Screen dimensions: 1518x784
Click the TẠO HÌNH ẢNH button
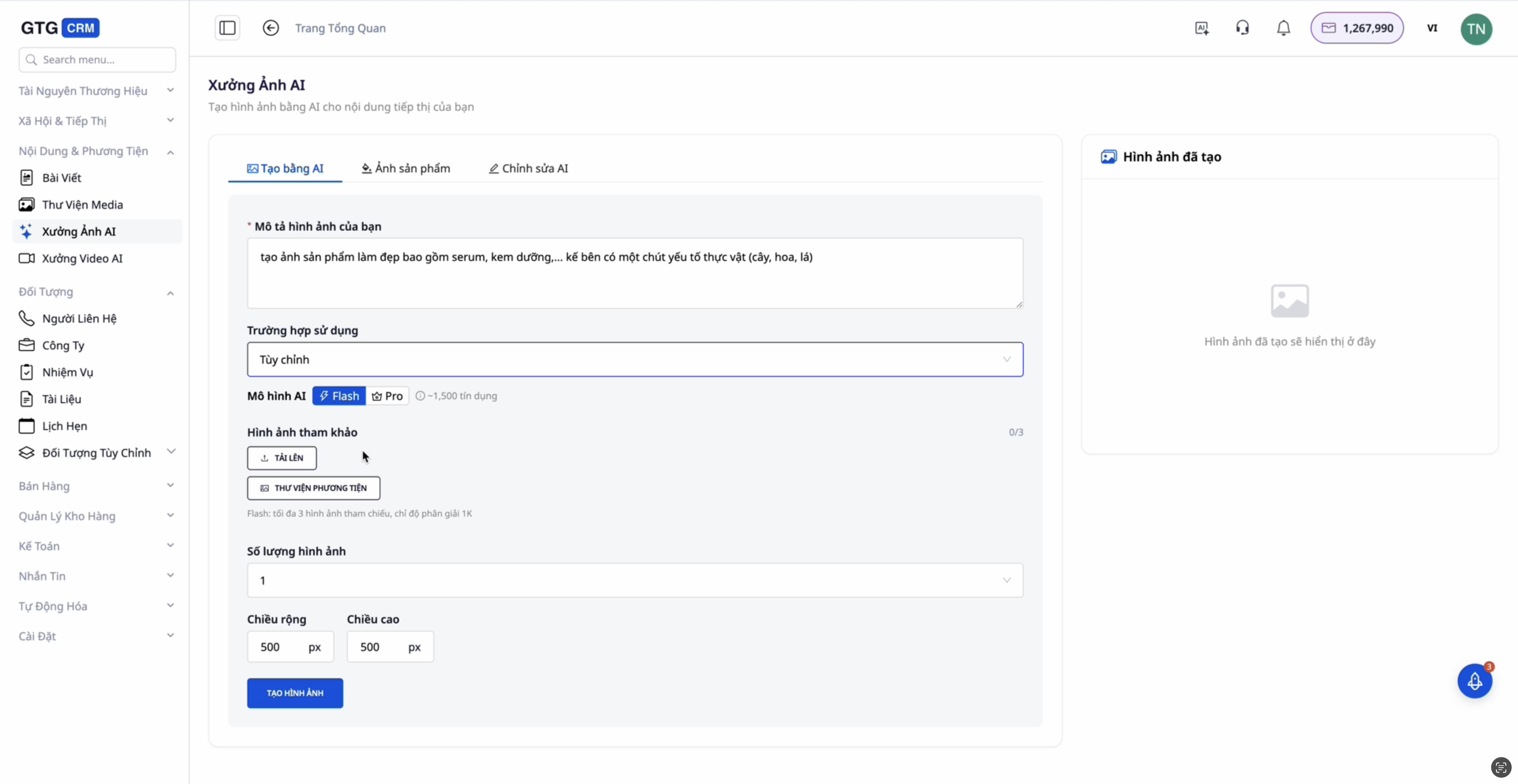295,693
